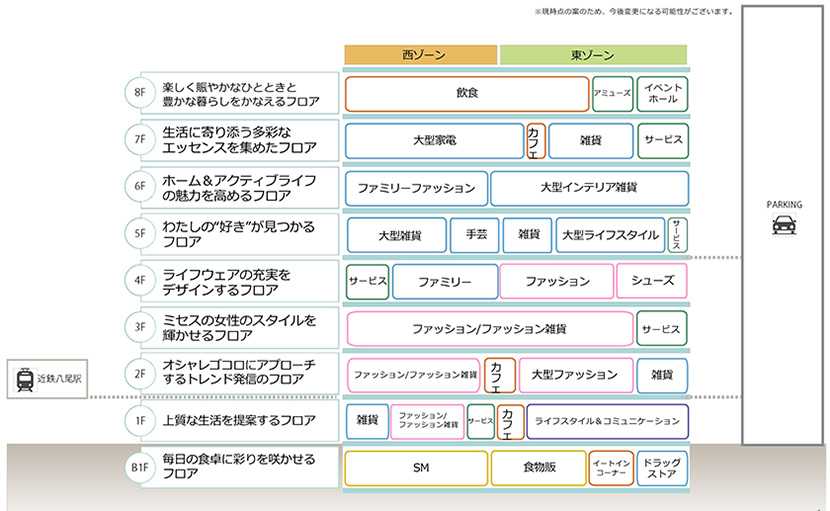Click the train icon beside 近鉄八尾駅
The width and height of the screenshot is (830, 511).
click(x=25, y=379)
